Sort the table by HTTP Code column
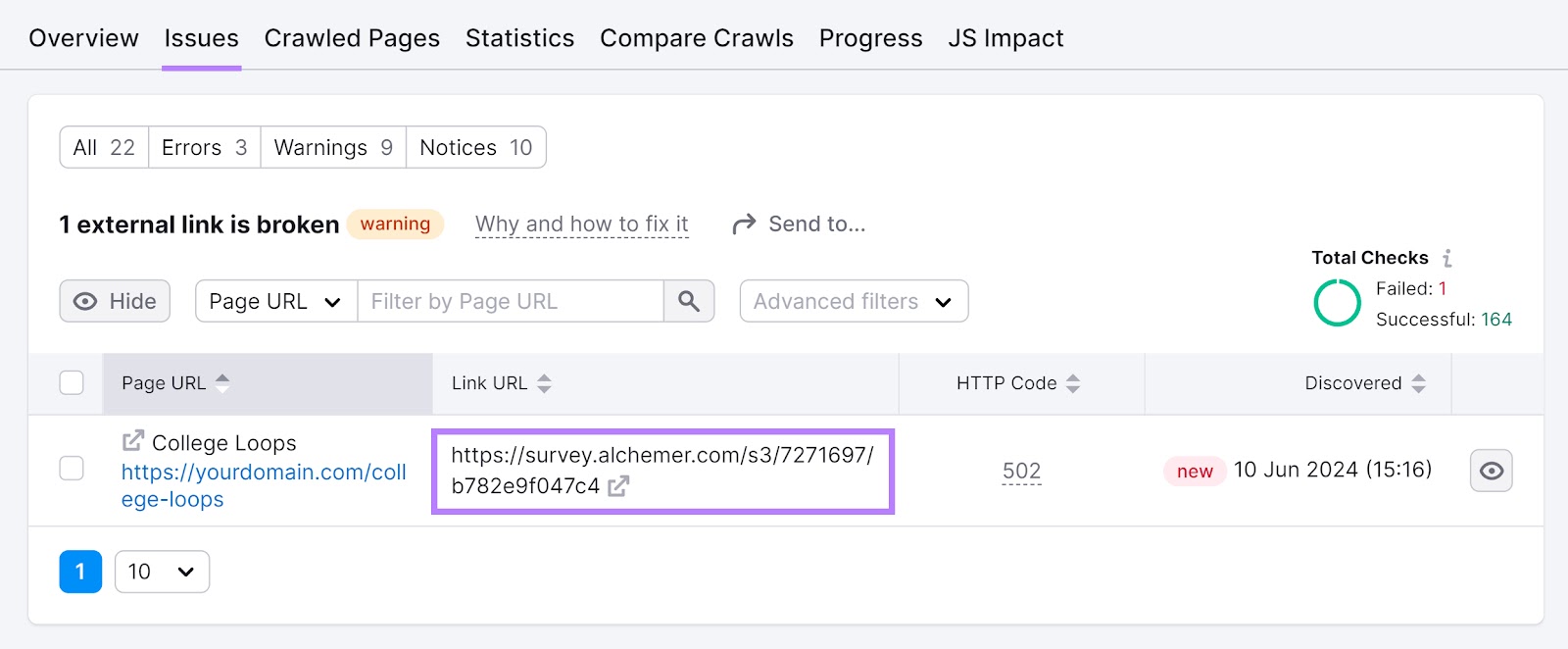This screenshot has height=649, width=1568. (1075, 383)
